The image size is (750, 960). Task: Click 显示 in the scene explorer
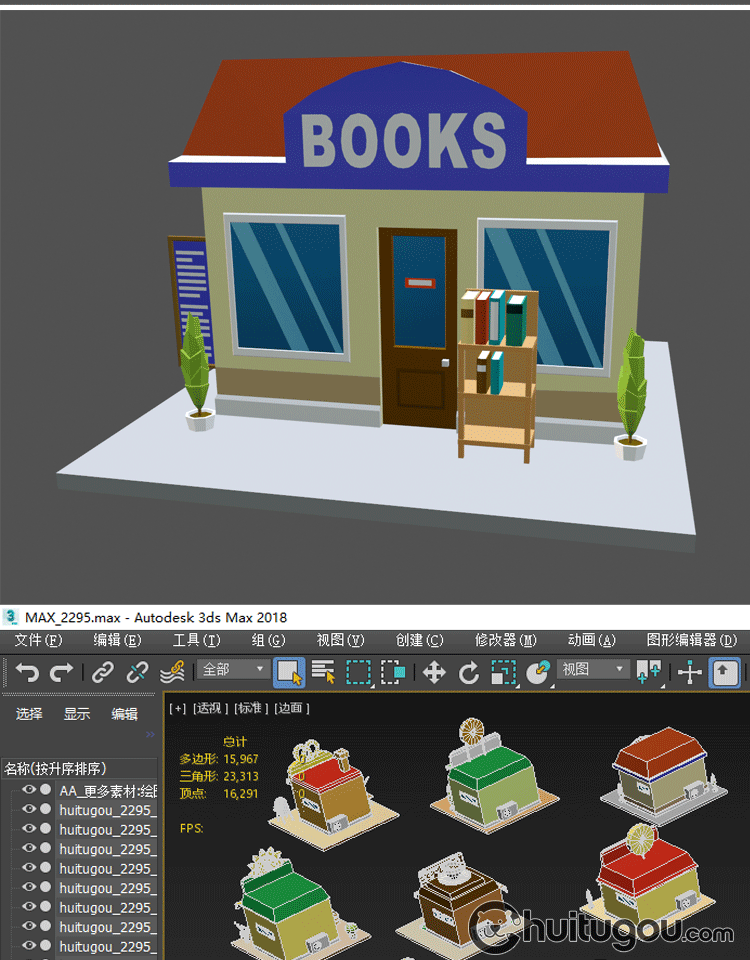click(77, 714)
